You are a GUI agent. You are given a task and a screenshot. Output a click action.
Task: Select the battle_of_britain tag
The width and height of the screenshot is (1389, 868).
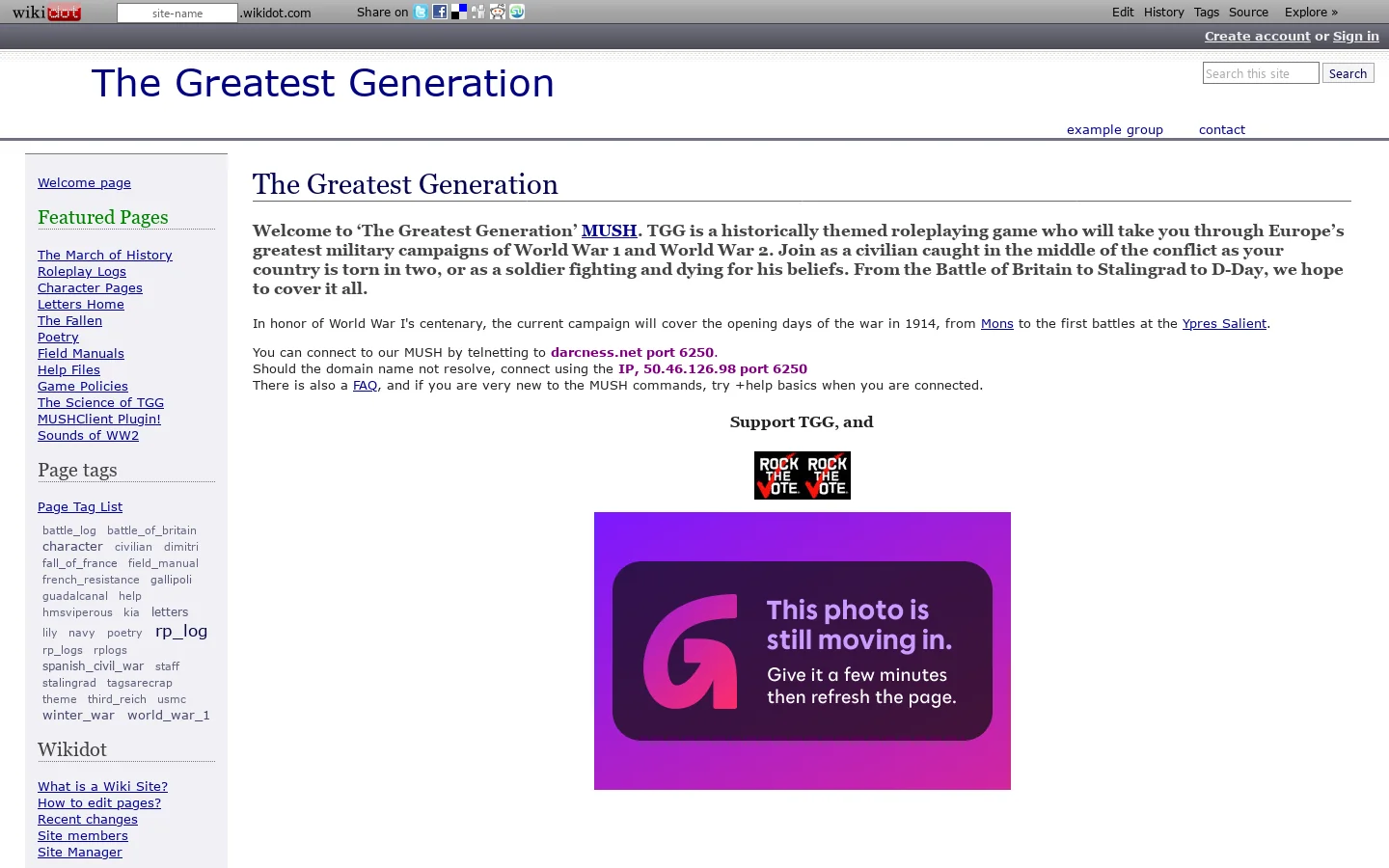(151, 530)
